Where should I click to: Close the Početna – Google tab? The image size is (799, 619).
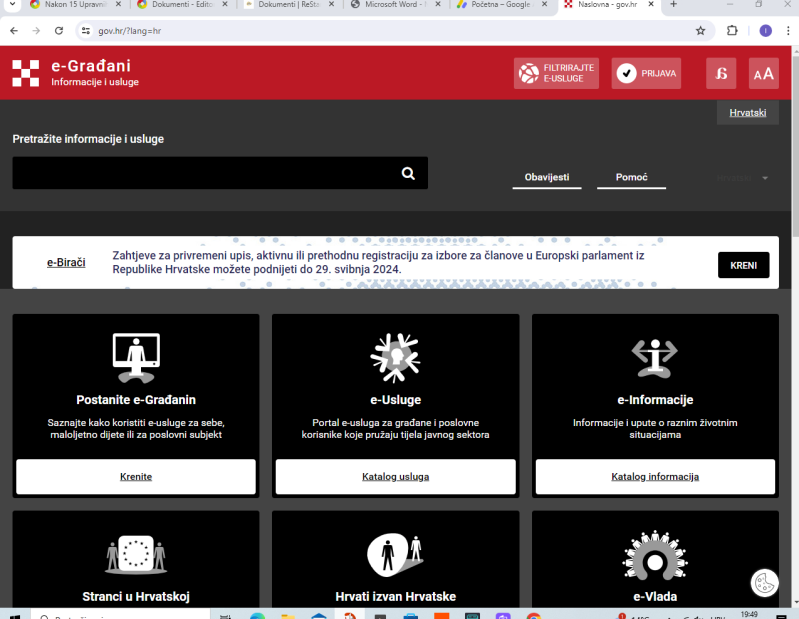pyautogui.click(x=544, y=4)
